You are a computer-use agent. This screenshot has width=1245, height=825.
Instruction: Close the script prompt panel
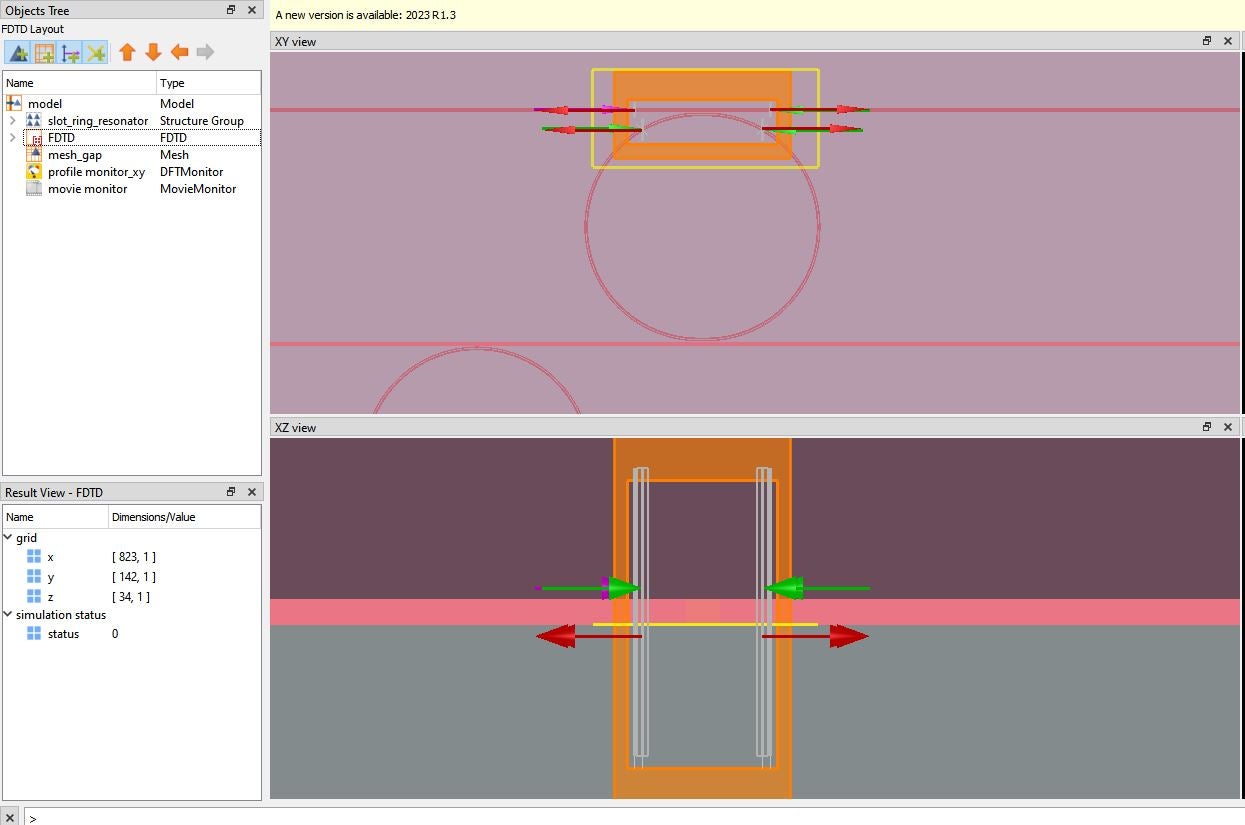coord(10,817)
